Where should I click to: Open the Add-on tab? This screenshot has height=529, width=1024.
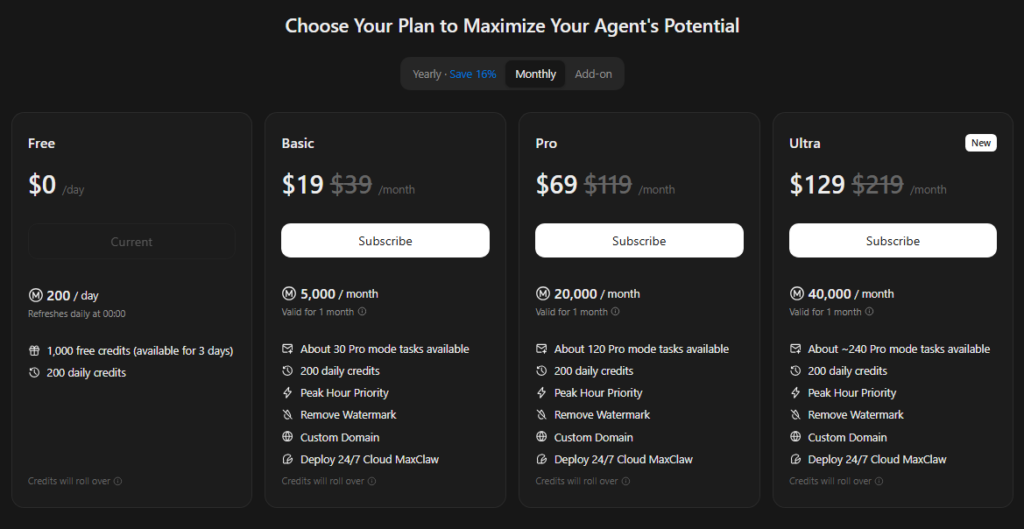pyautogui.click(x=593, y=74)
